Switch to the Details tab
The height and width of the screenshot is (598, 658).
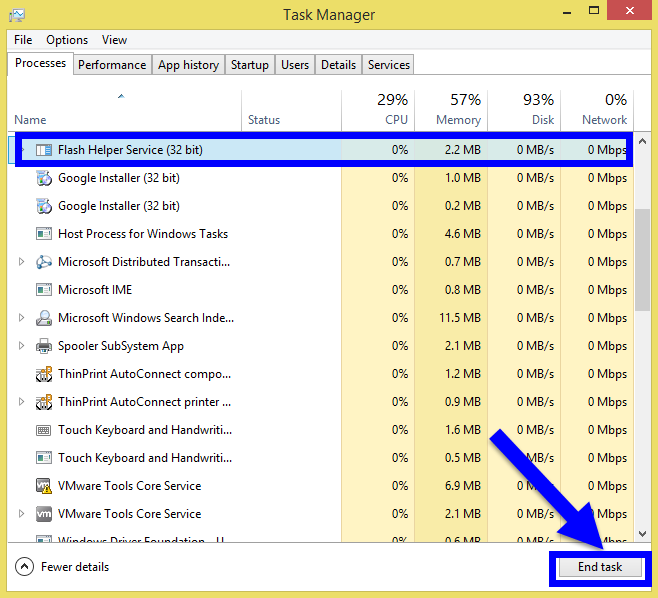[x=338, y=65]
